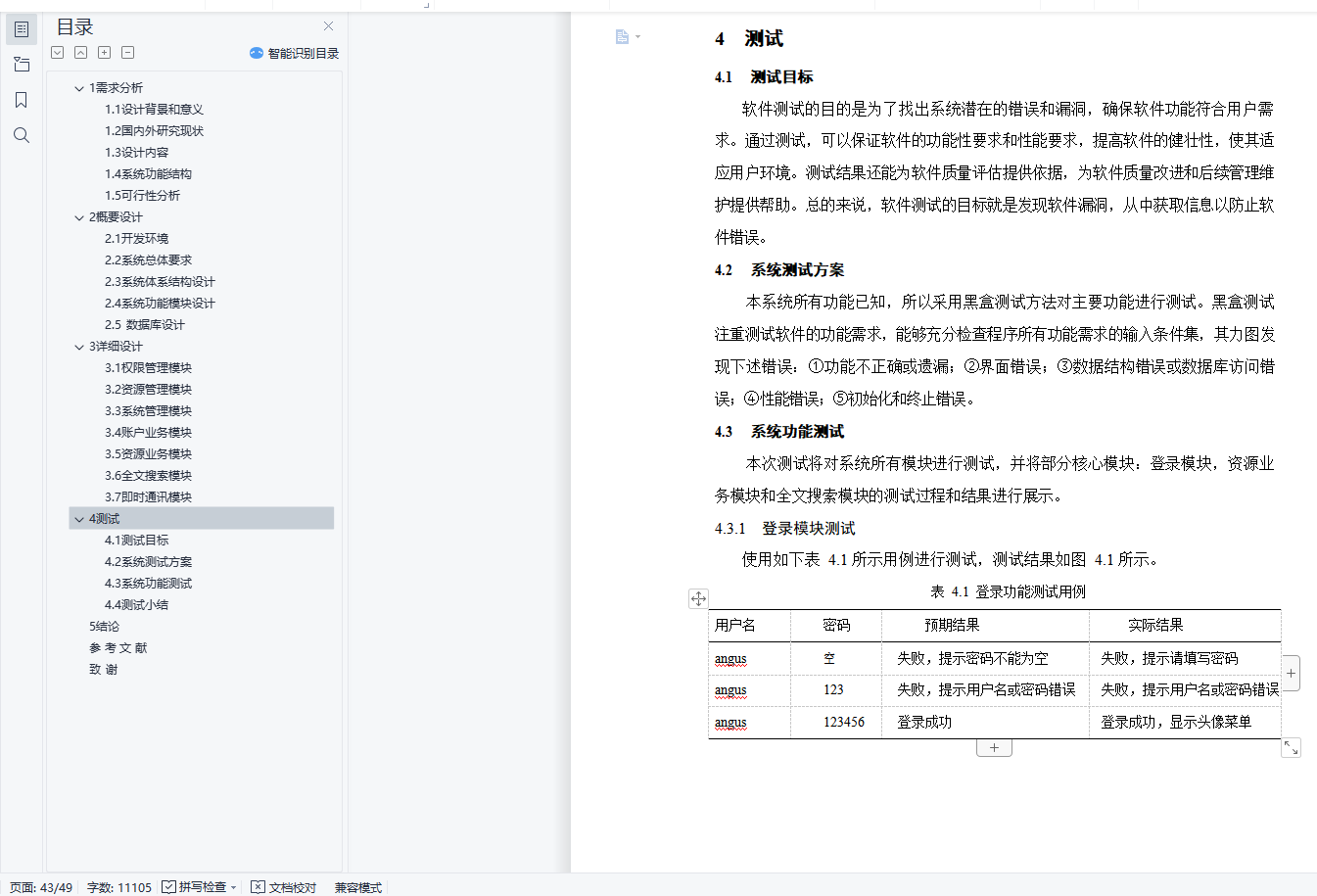Open 参考文献 outline entry
The image size is (1317, 896).
pyautogui.click(x=118, y=648)
